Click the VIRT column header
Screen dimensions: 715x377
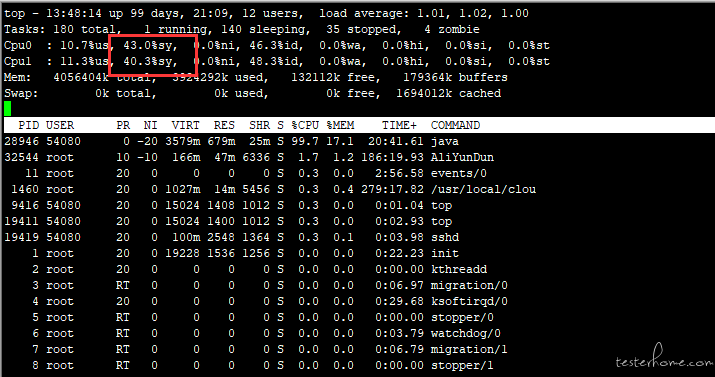pos(186,125)
